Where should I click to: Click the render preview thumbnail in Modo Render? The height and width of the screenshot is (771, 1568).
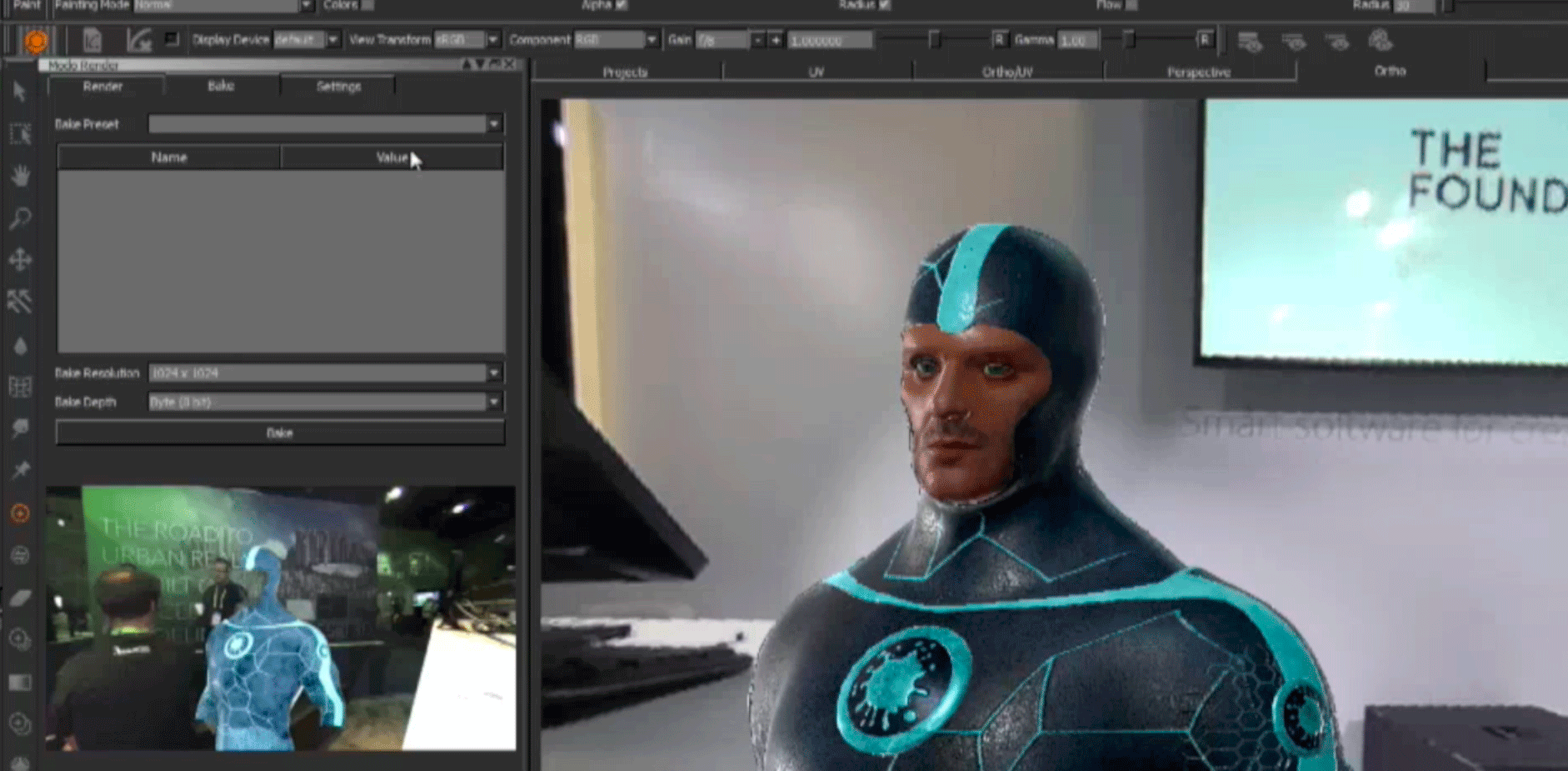click(x=281, y=618)
